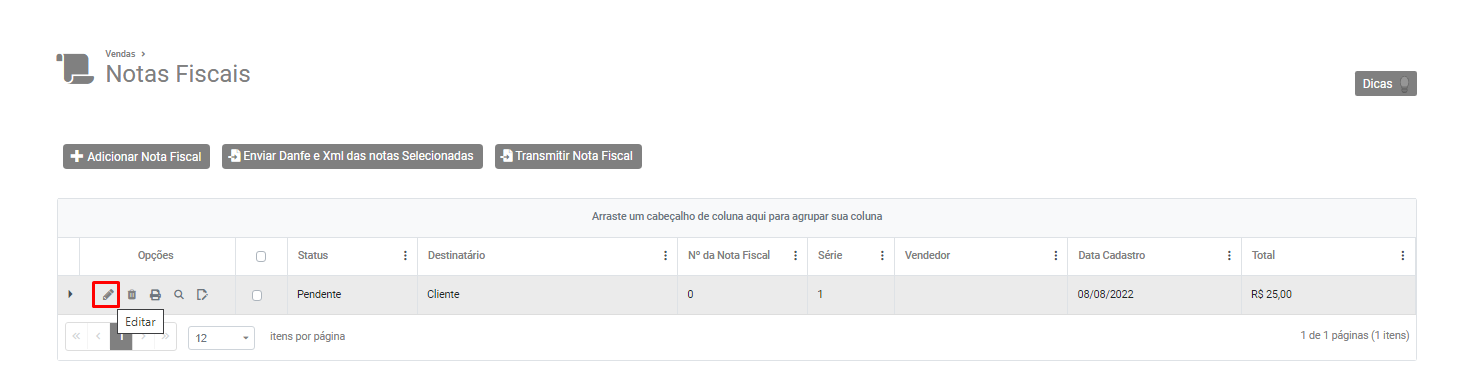
Task: Check the Pendente row checkbox
Action: click(x=257, y=295)
